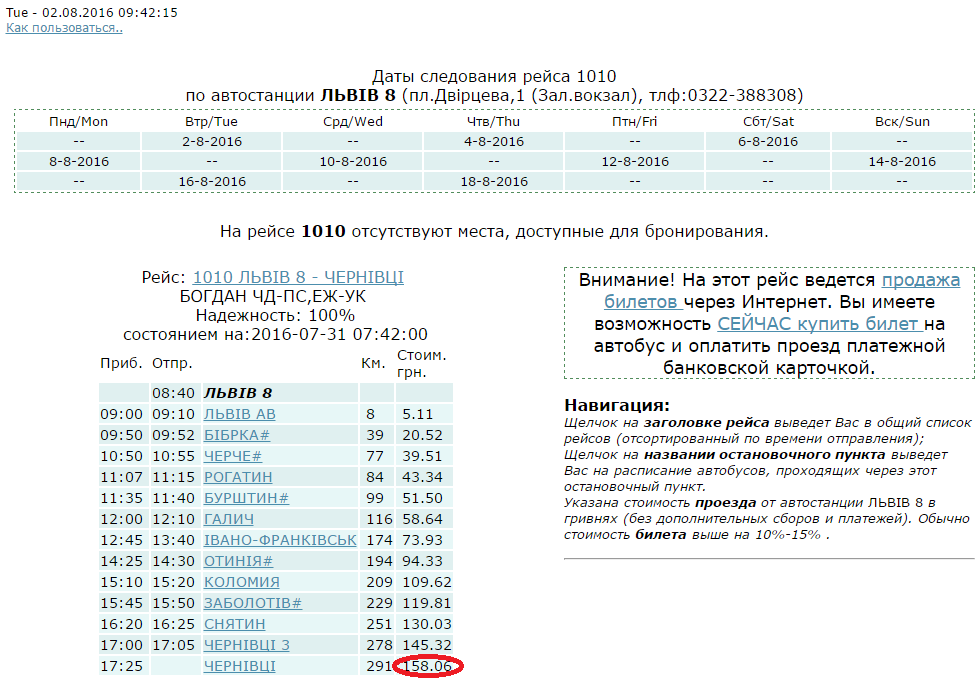The image size is (977, 689).
Task: Click the 'Чтв/Thu' column header
Action: 493,122
